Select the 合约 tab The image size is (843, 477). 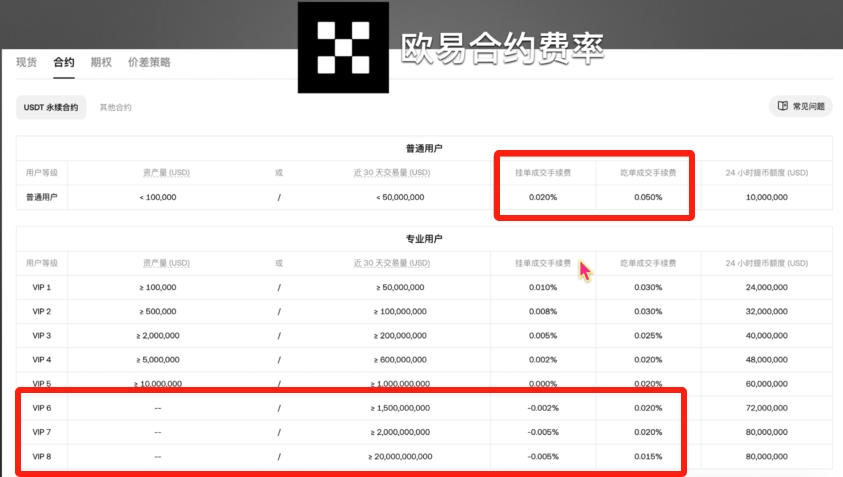point(64,62)
